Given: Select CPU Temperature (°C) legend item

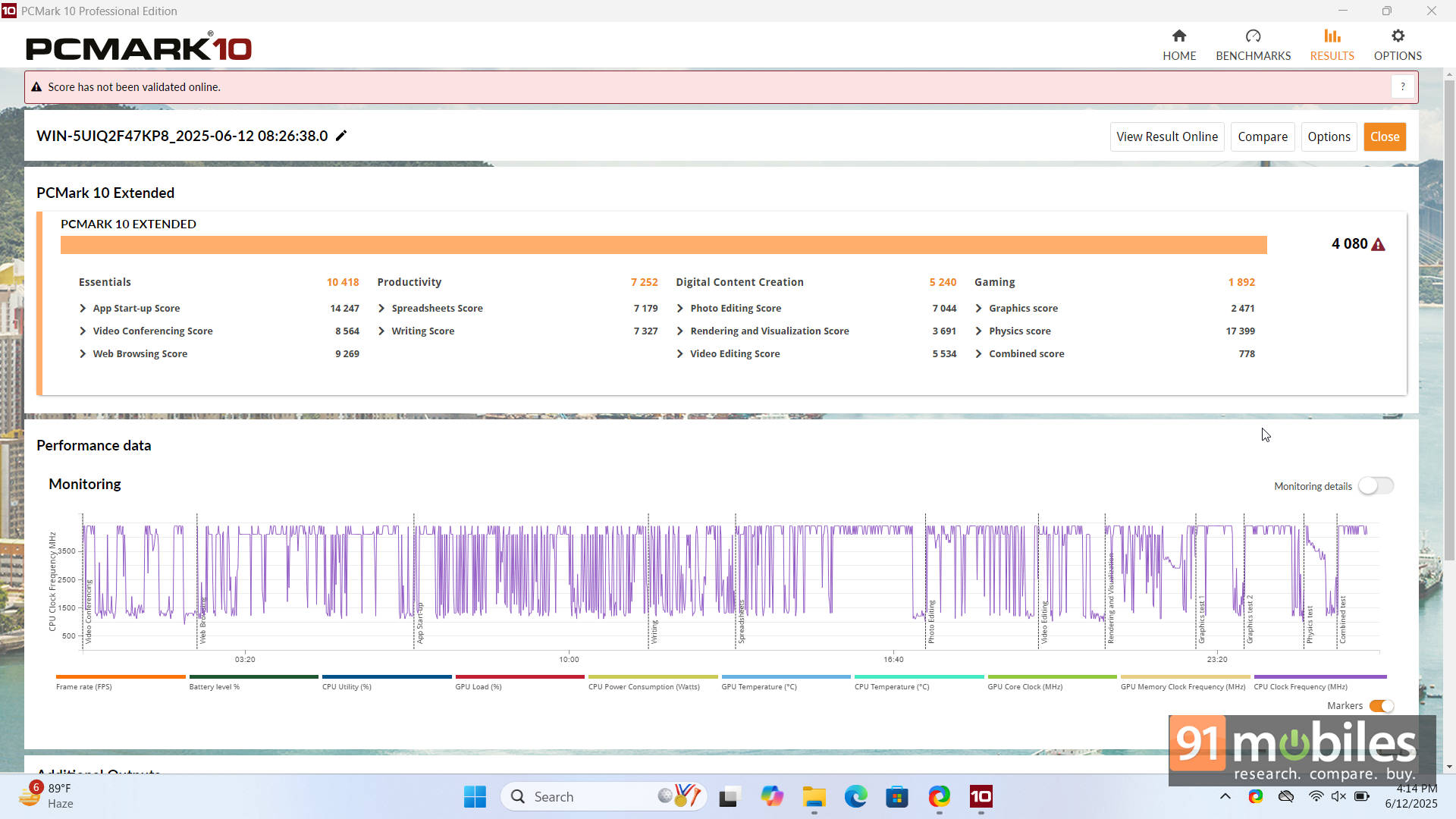Looking at the screenshot, I should 919,682.
